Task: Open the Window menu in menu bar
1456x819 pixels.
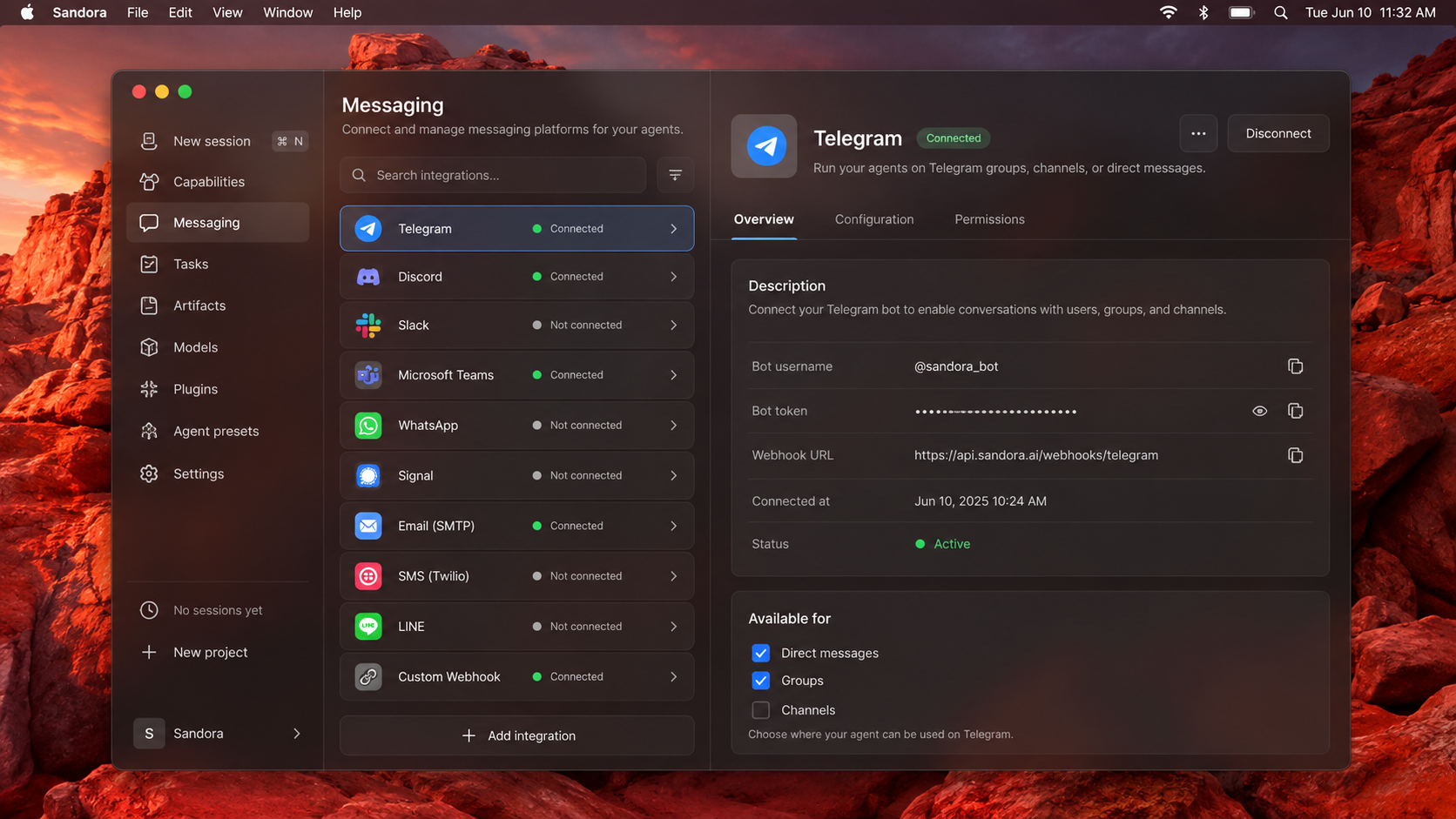Action: [x=287, y=12]
